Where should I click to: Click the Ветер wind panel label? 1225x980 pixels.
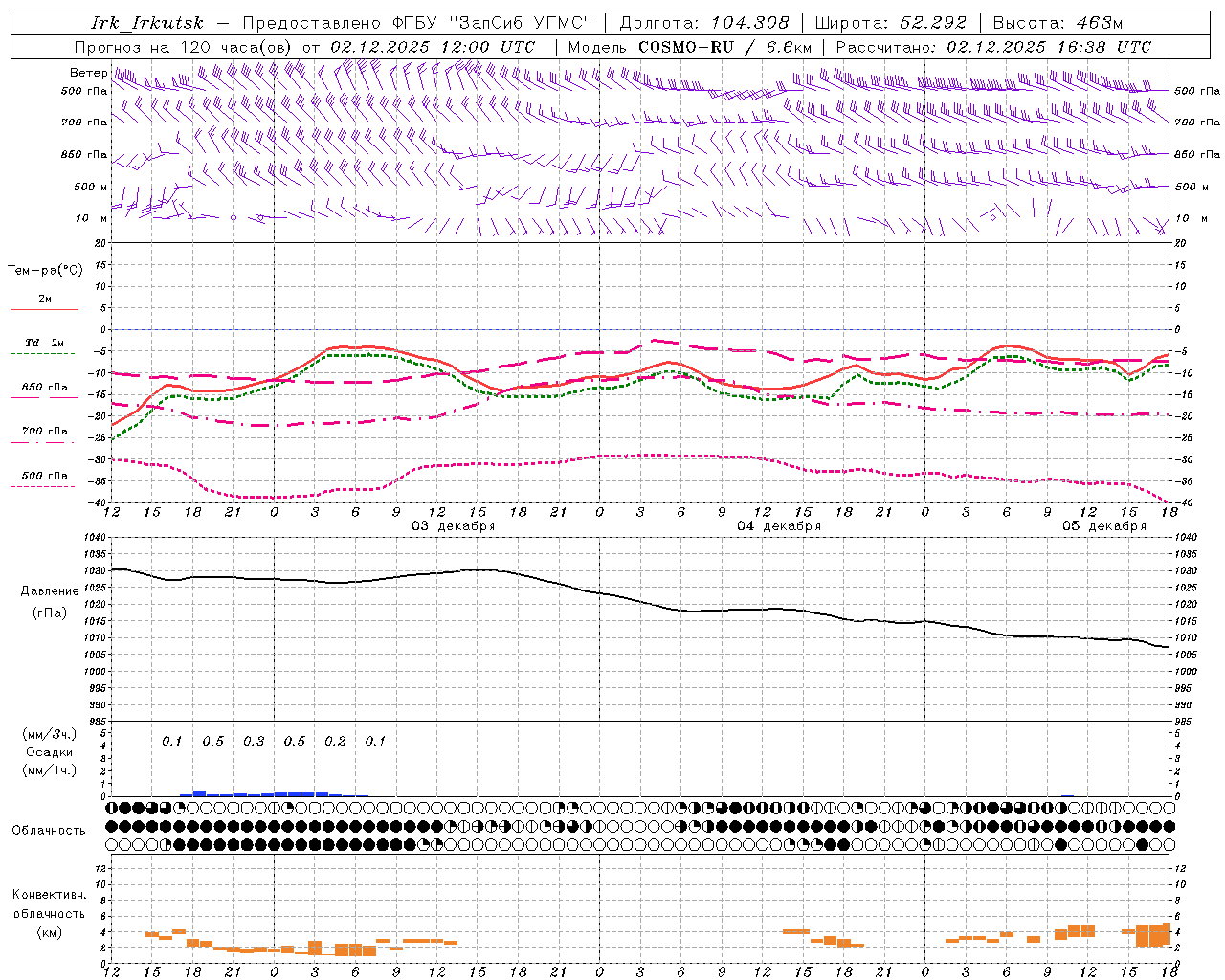click(88, 73)
